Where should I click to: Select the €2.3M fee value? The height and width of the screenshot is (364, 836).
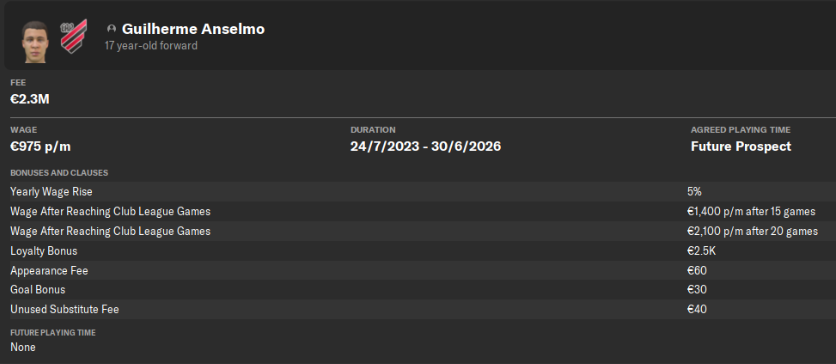[30, 99]
